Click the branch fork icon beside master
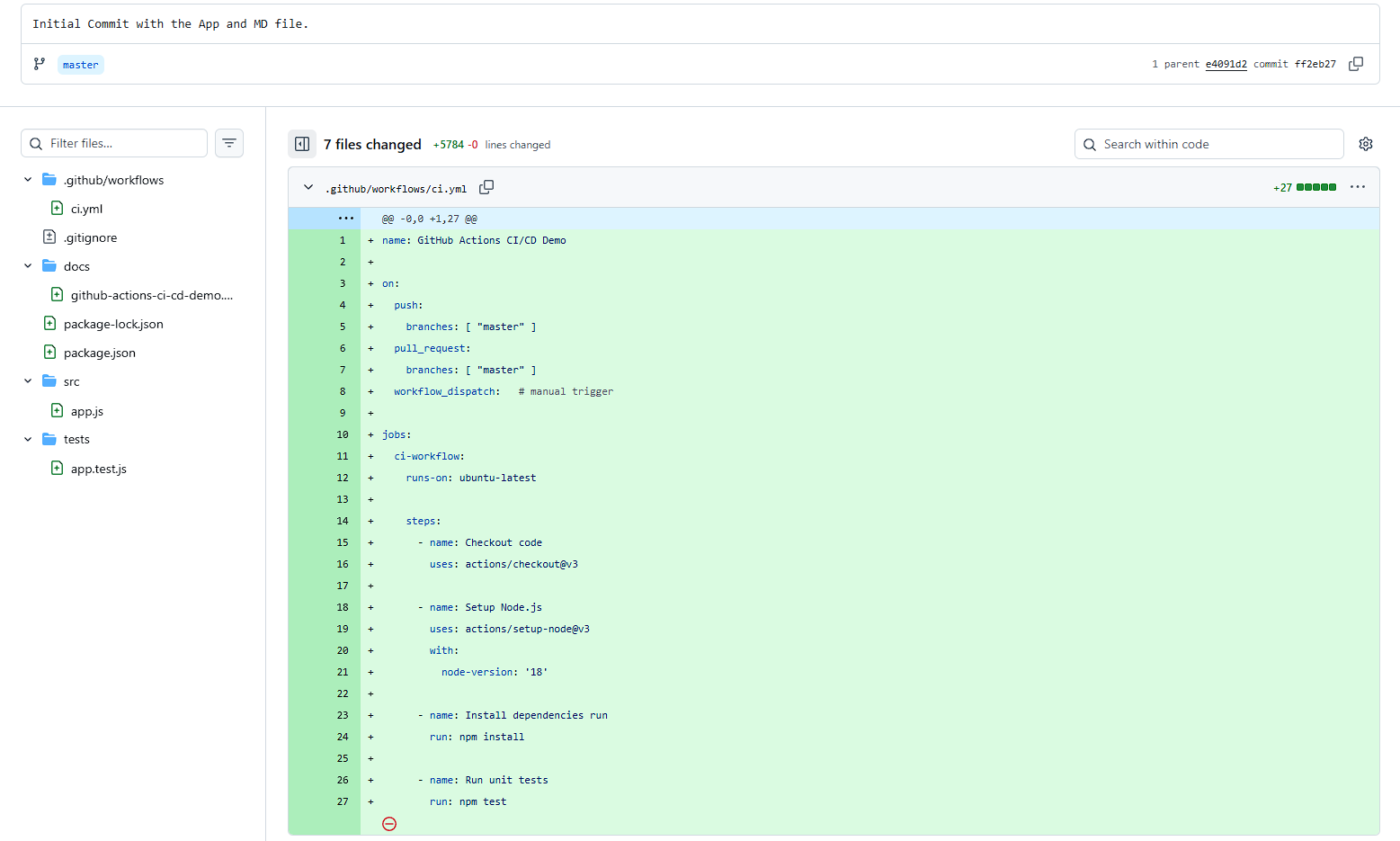The width and height of the screenshot is (1400, 841). [38, 64]
